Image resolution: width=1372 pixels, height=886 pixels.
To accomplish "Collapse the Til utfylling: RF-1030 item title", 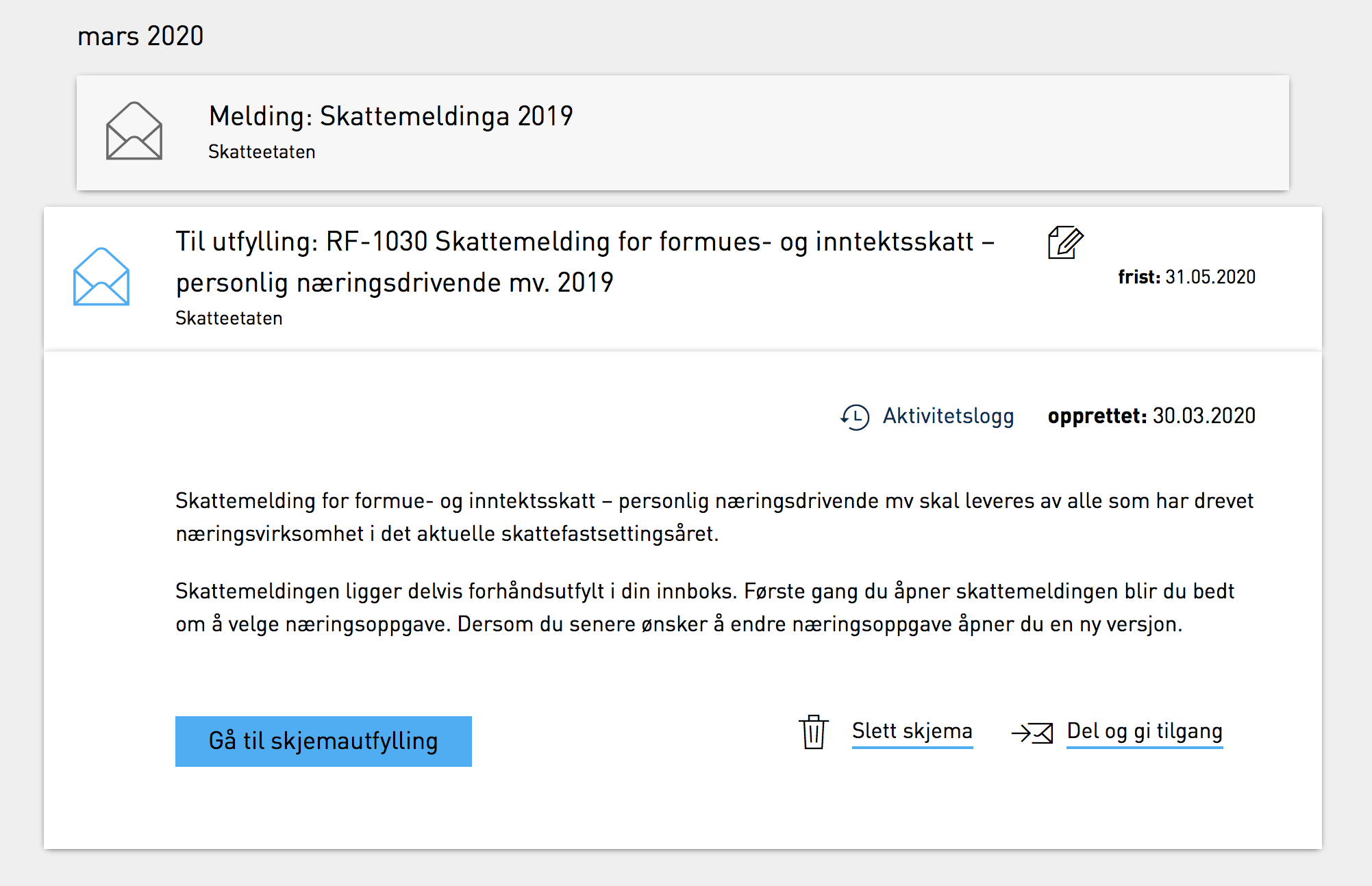I will tap(585, 262).
